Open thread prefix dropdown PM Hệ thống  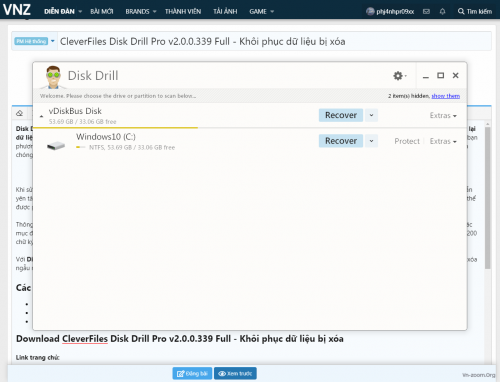(x=35, y=41)
